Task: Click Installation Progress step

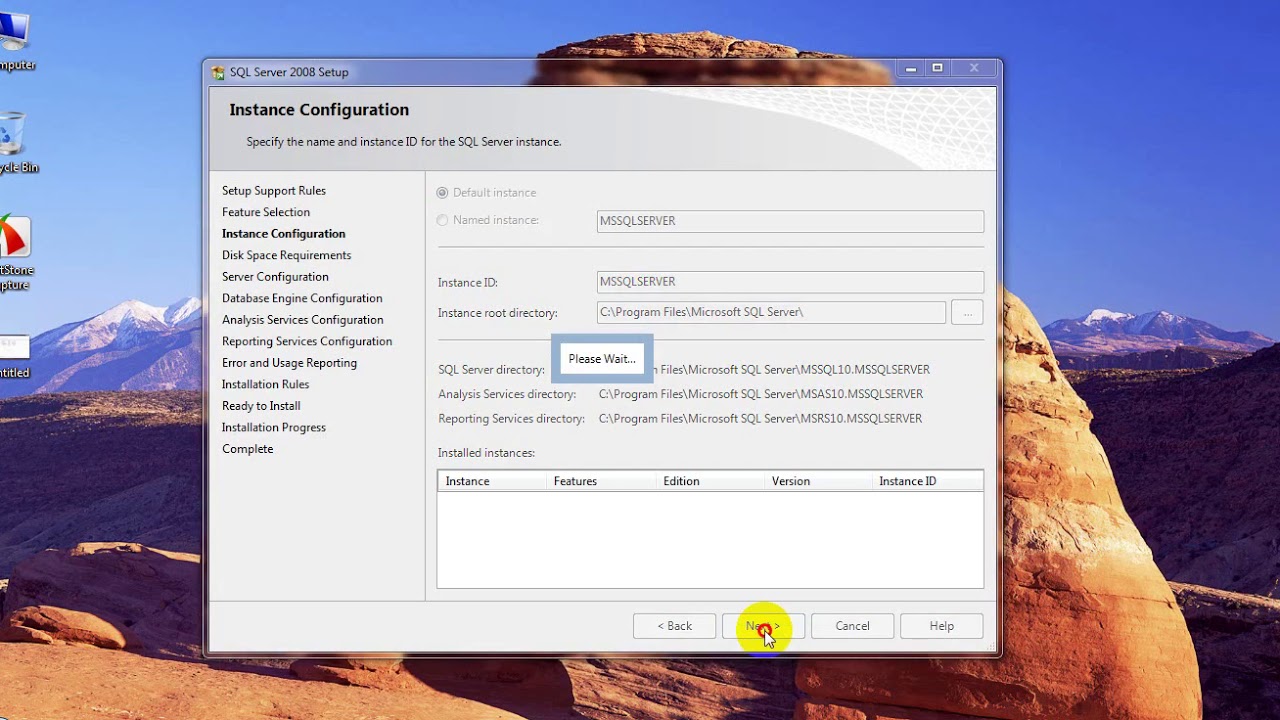Action: [274, 427]
